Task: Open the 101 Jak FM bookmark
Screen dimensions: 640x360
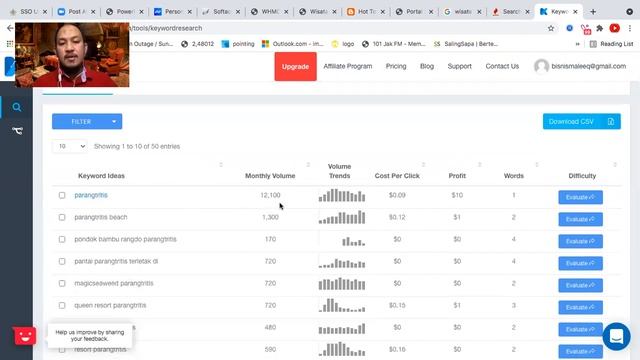Action: pyautogui.click(x=394, y=44)
